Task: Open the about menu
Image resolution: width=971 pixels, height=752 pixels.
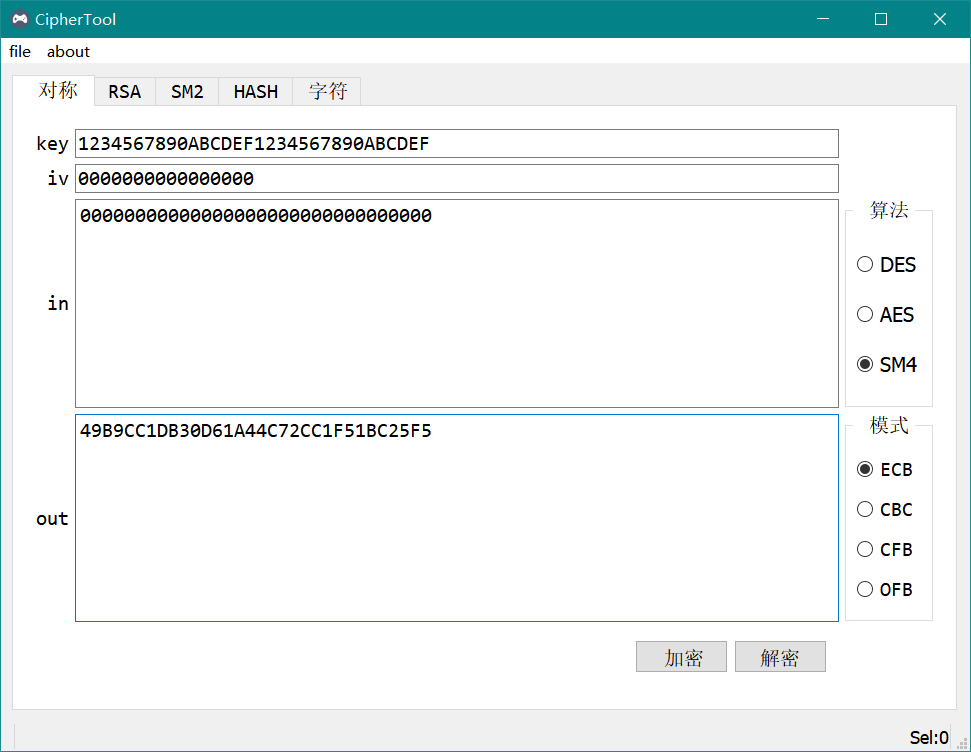Action: pos(68,51)
